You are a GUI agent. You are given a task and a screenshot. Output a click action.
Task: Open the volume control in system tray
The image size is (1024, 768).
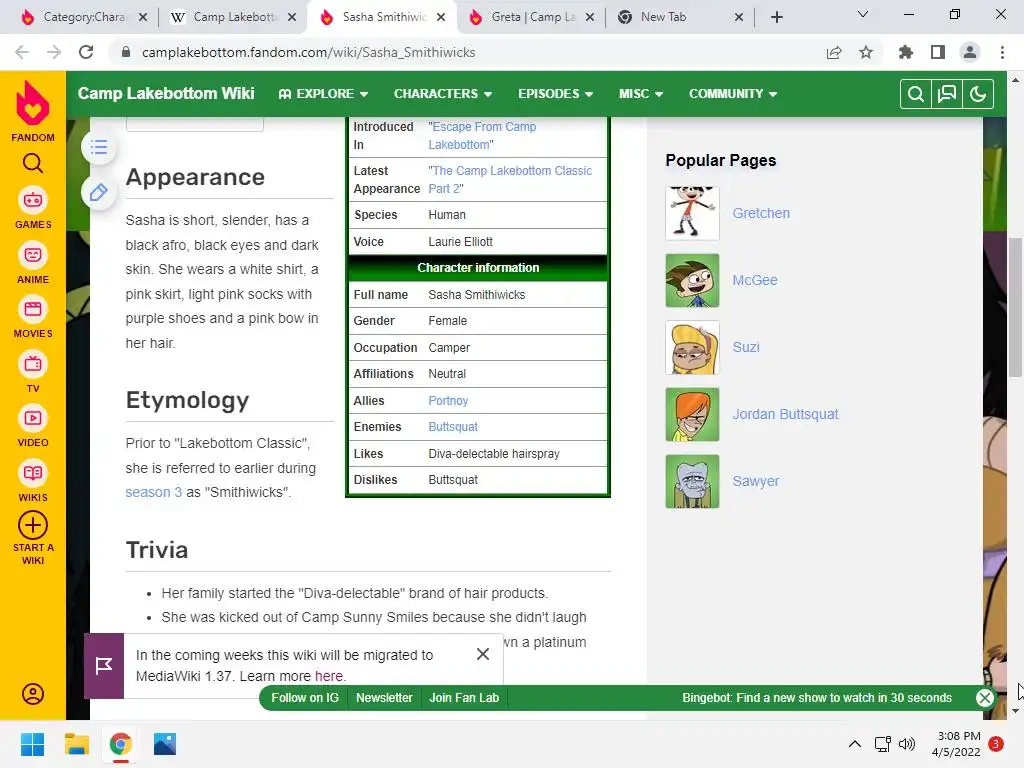[907, 744]
